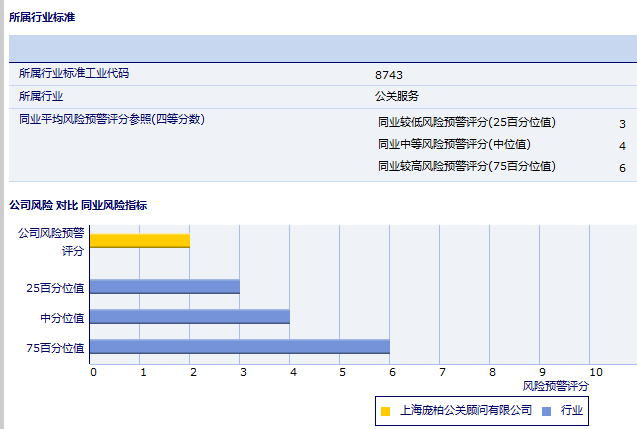Image resolution: width=637 pixels, height=429 pixels.
Task: Click the 公司风险 对比 同业风险指标 heading
Action: [x=77, y=205]
